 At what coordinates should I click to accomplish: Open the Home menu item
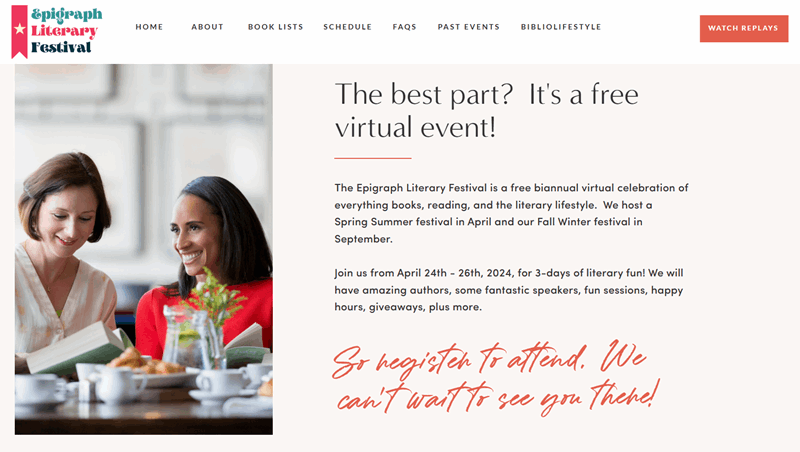coord(149,27)
